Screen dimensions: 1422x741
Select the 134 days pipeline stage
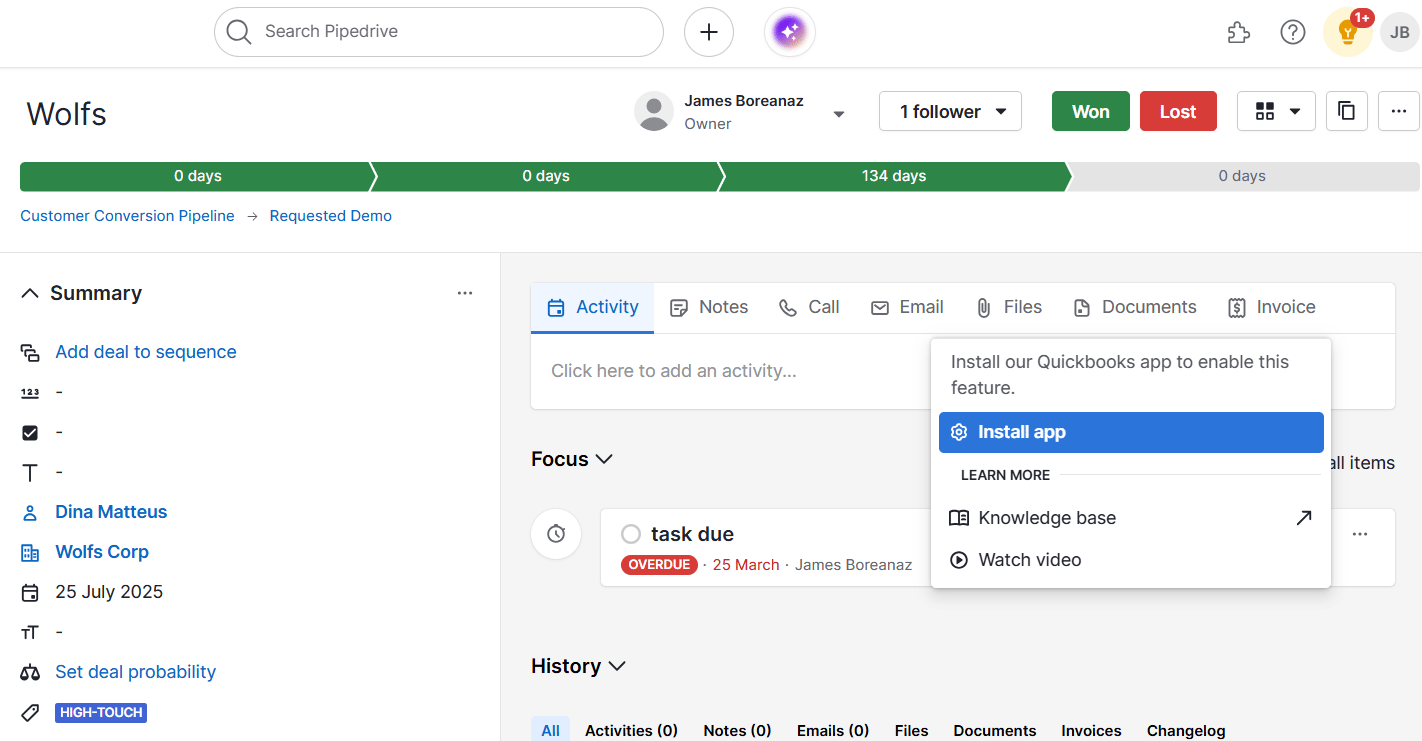click(x=894, y=176)
